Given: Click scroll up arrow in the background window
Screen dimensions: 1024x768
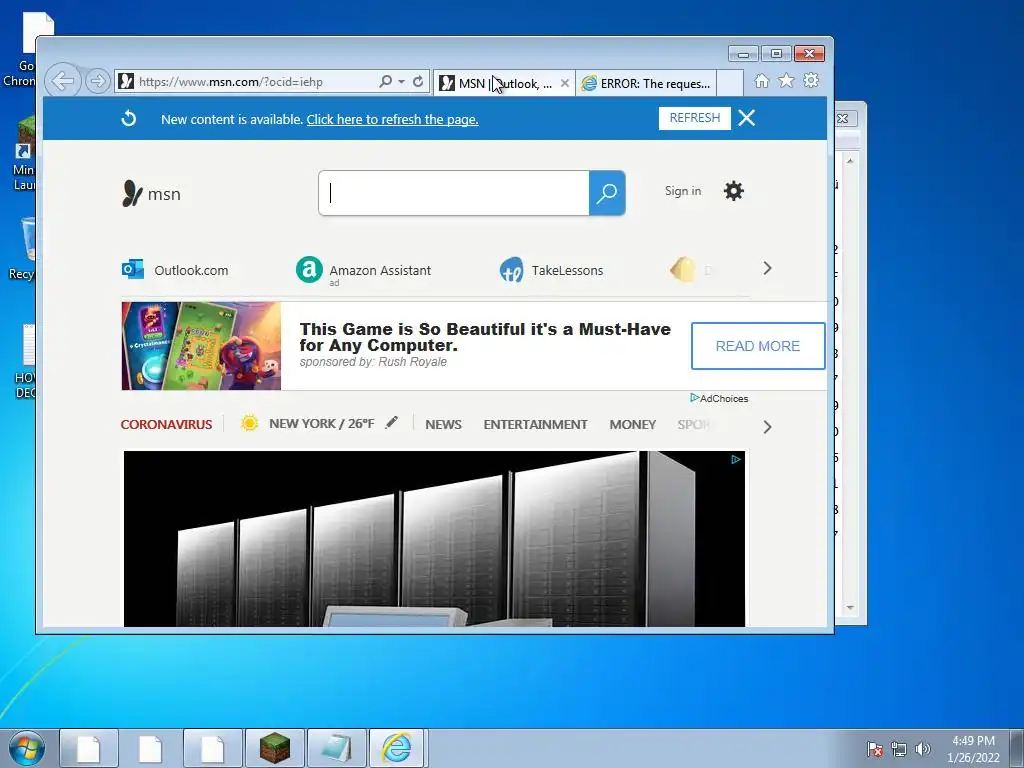Looking at the screenshot, I should (x=850, y=161).
